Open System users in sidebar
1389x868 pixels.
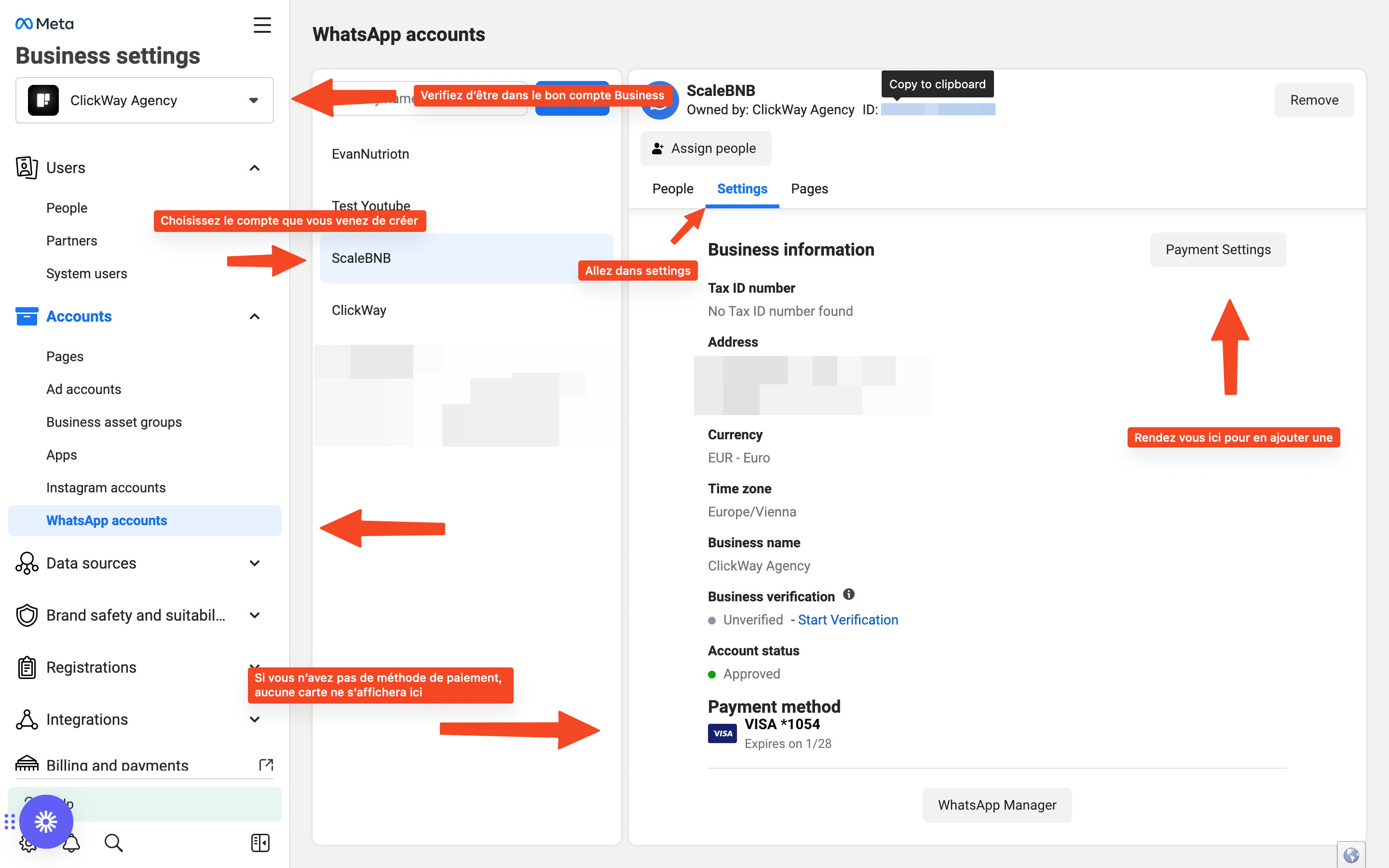87,273
